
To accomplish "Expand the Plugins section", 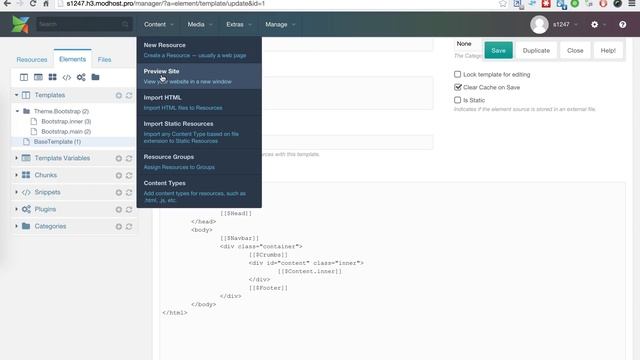I will coord(16,209).
